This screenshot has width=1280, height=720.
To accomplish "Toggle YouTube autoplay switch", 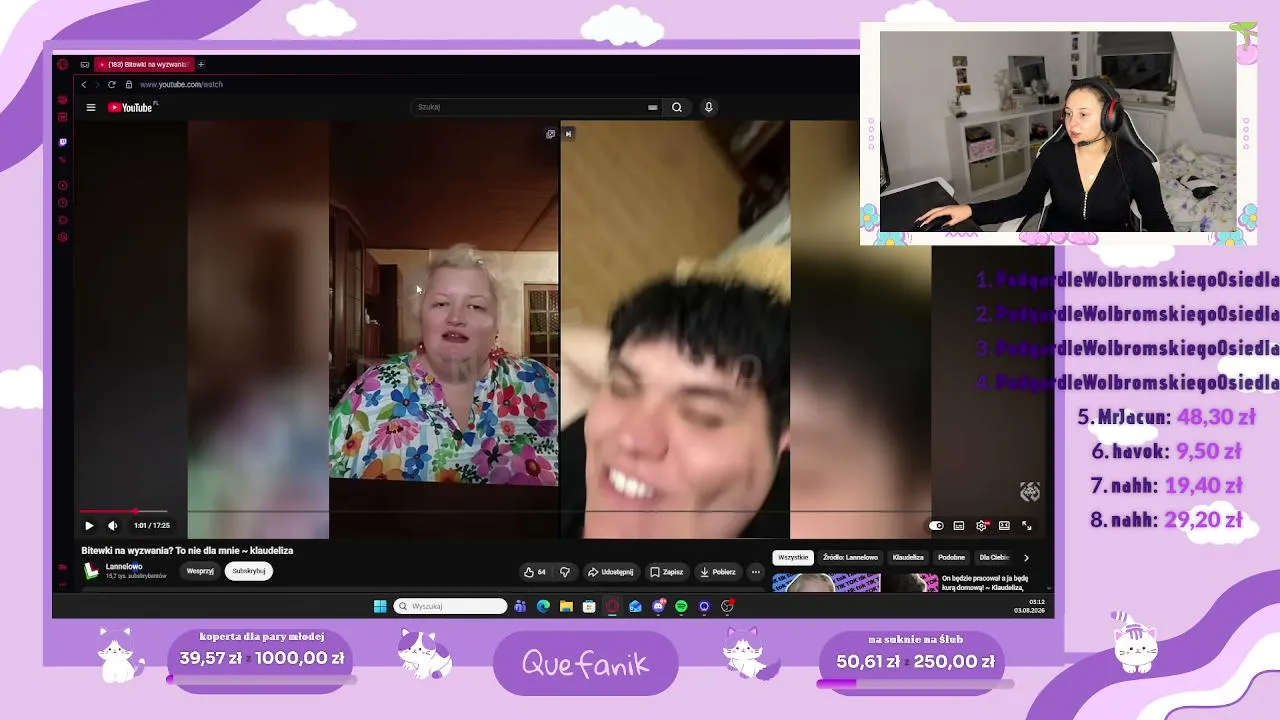I will click(x=936, y=525).
